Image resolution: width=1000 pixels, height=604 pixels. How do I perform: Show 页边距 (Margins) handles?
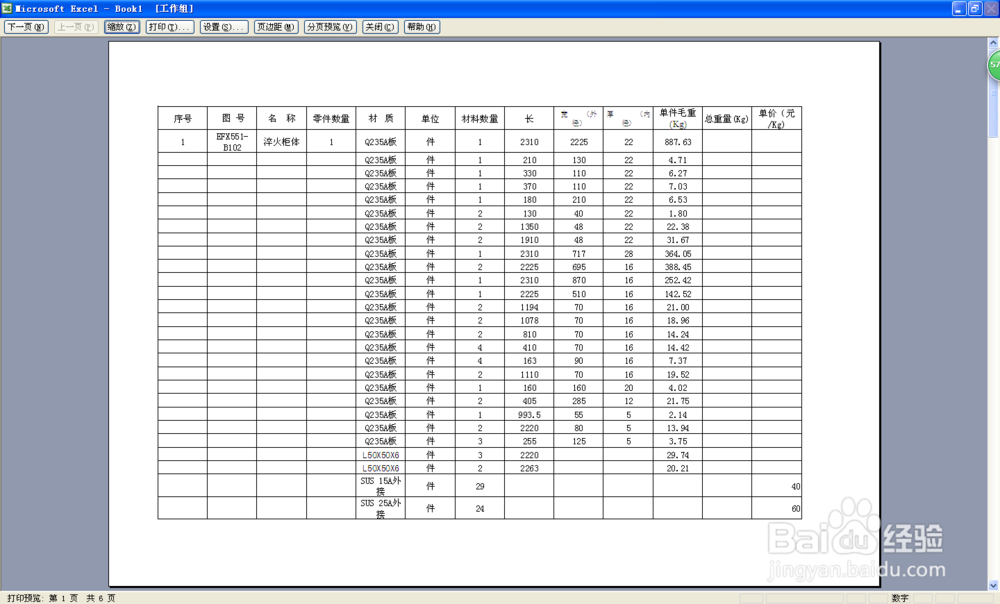(276, 27)
